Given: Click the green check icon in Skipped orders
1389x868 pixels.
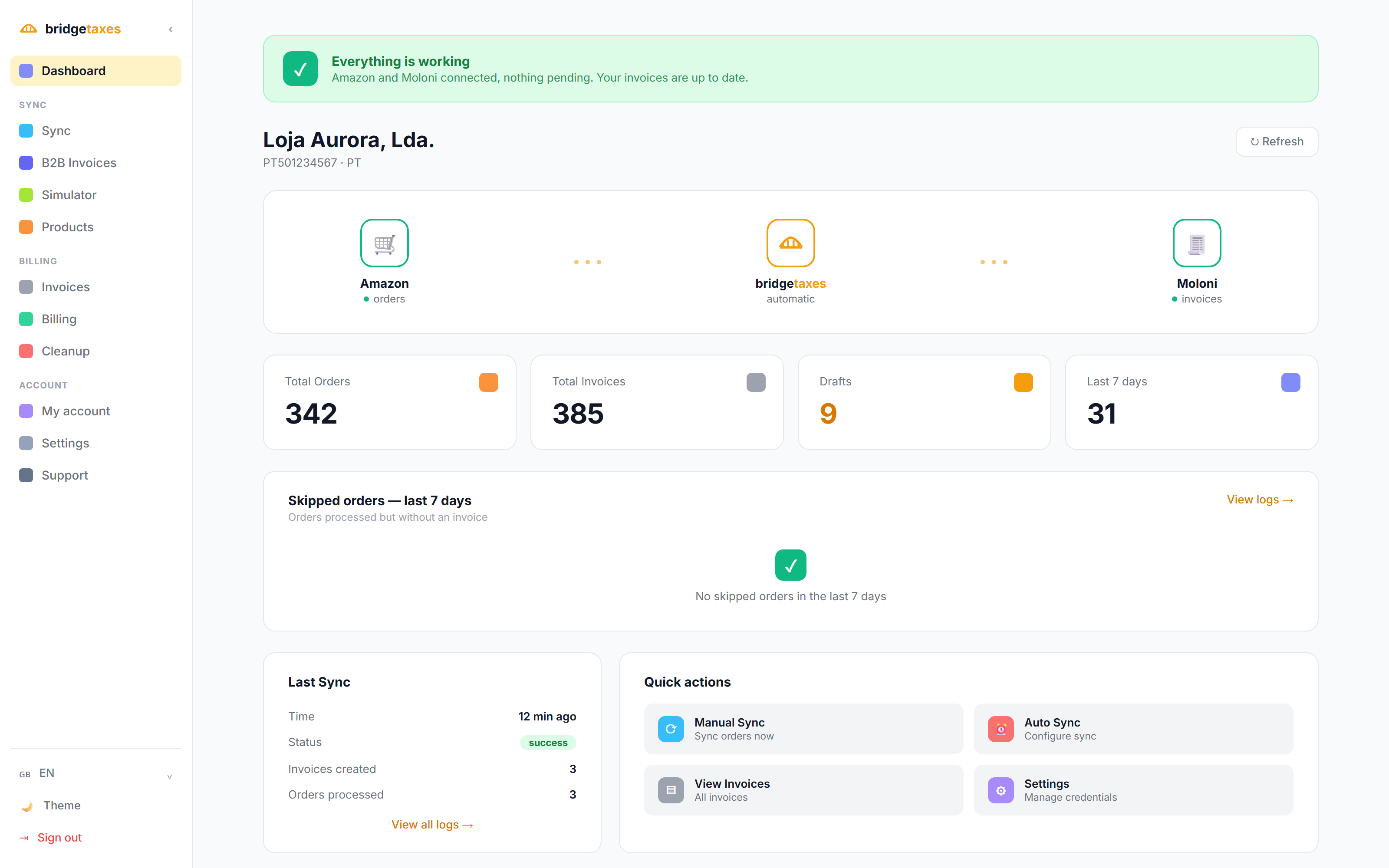Looking at the screenshot, I should point(790,565).
